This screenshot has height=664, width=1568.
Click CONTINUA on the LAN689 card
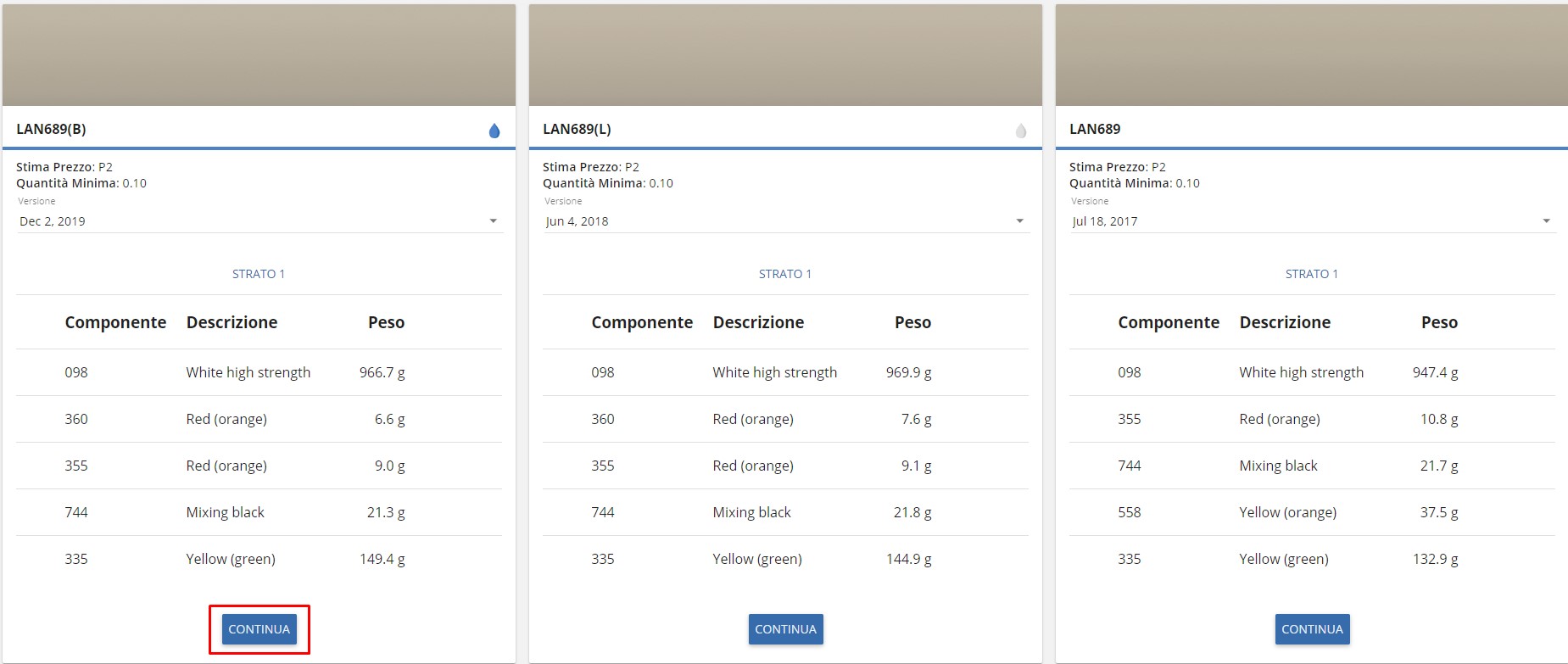coord(1313,629)
